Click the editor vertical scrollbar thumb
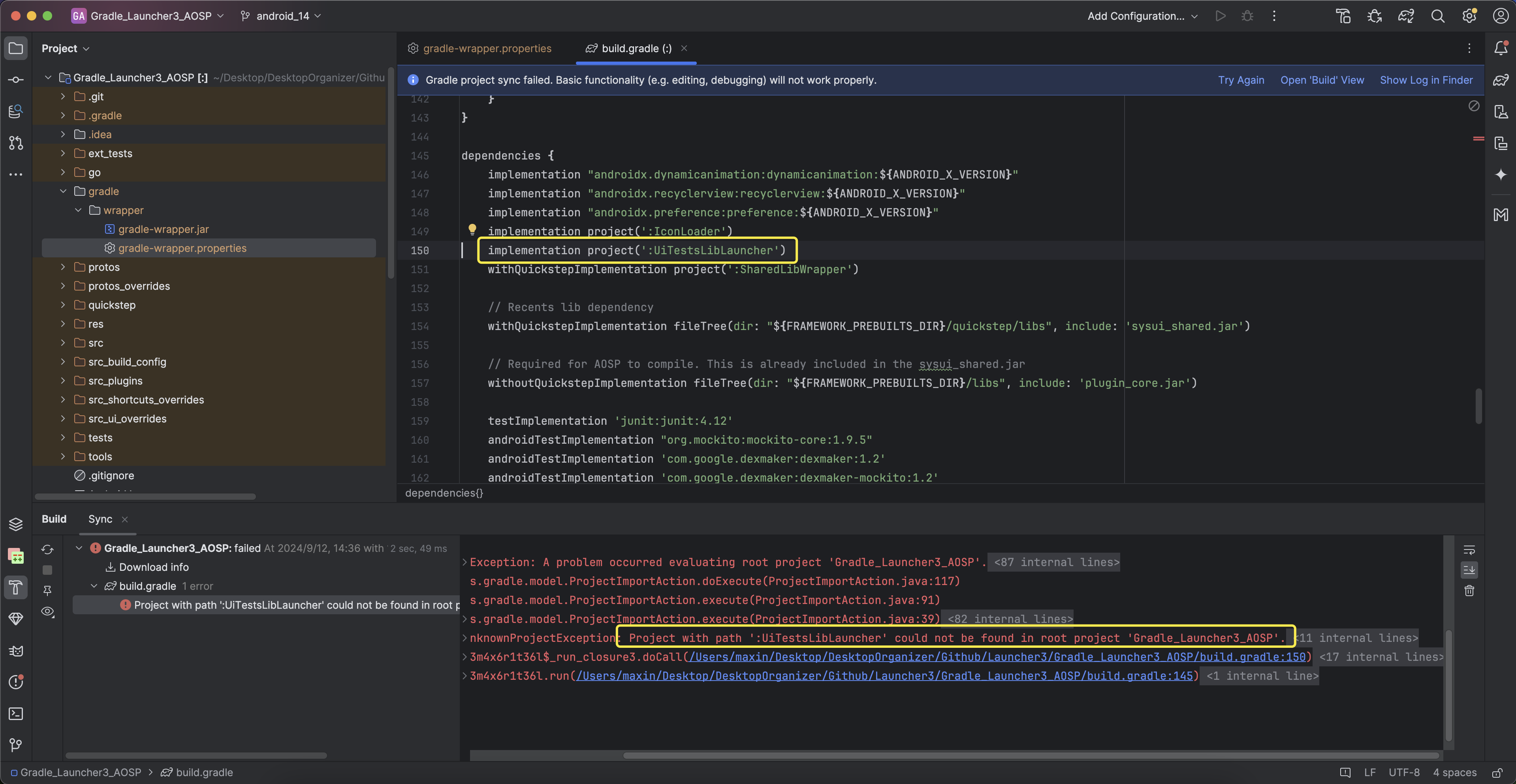 [x=1478, y=406]
